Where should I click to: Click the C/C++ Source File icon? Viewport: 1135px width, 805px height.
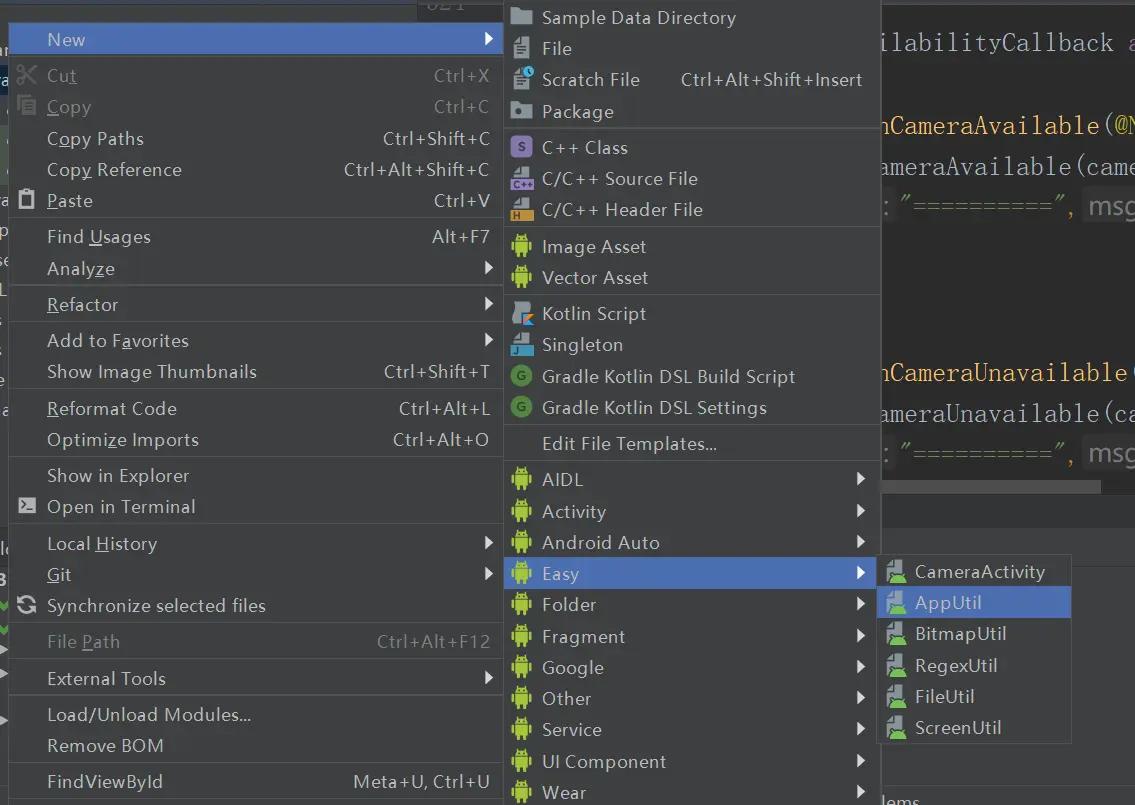tap(522, 178)
